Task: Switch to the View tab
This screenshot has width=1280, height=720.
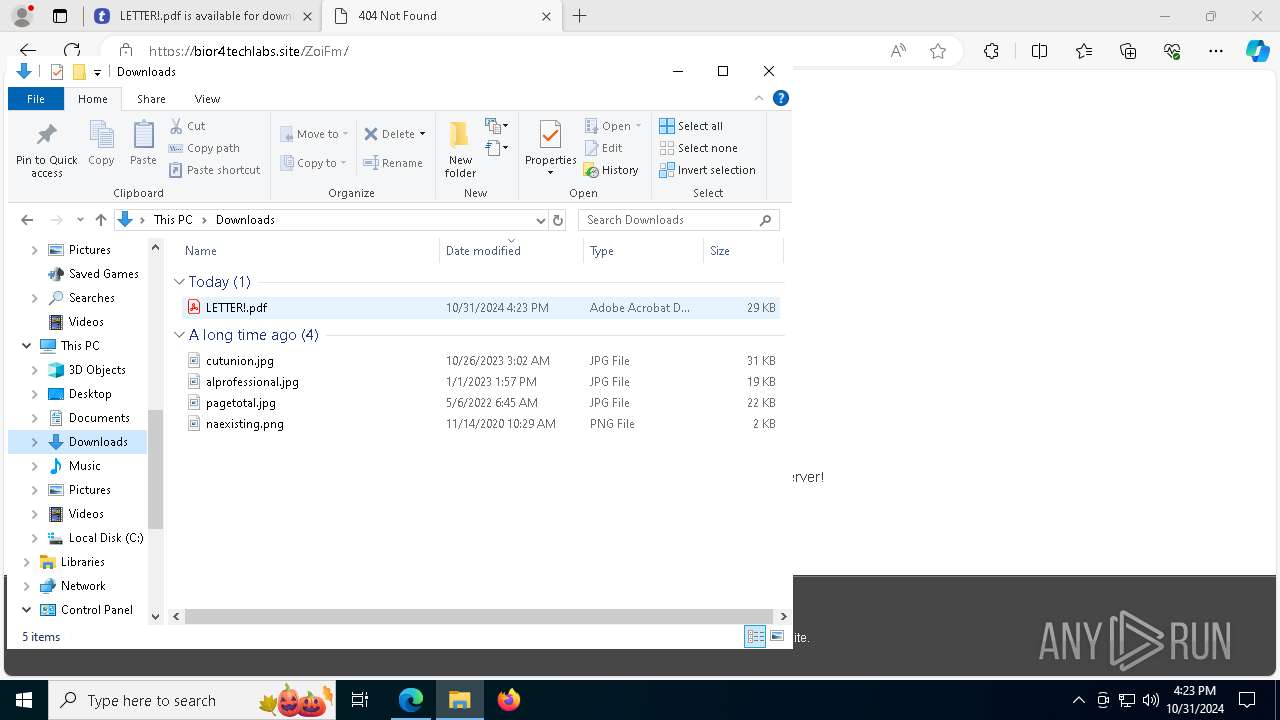Action: pos(207,99)
